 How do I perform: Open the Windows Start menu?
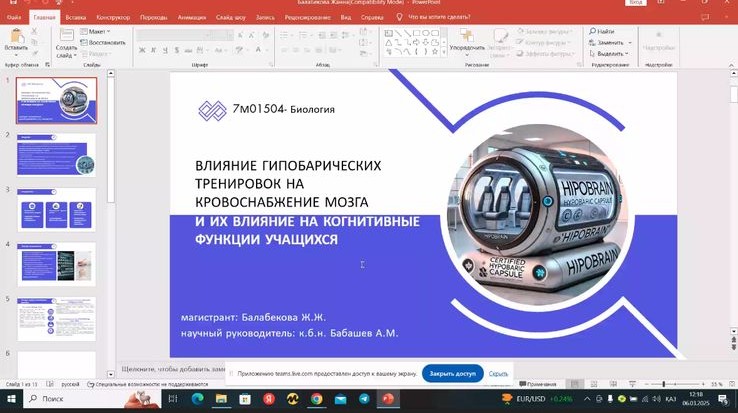tap(11, 399)
